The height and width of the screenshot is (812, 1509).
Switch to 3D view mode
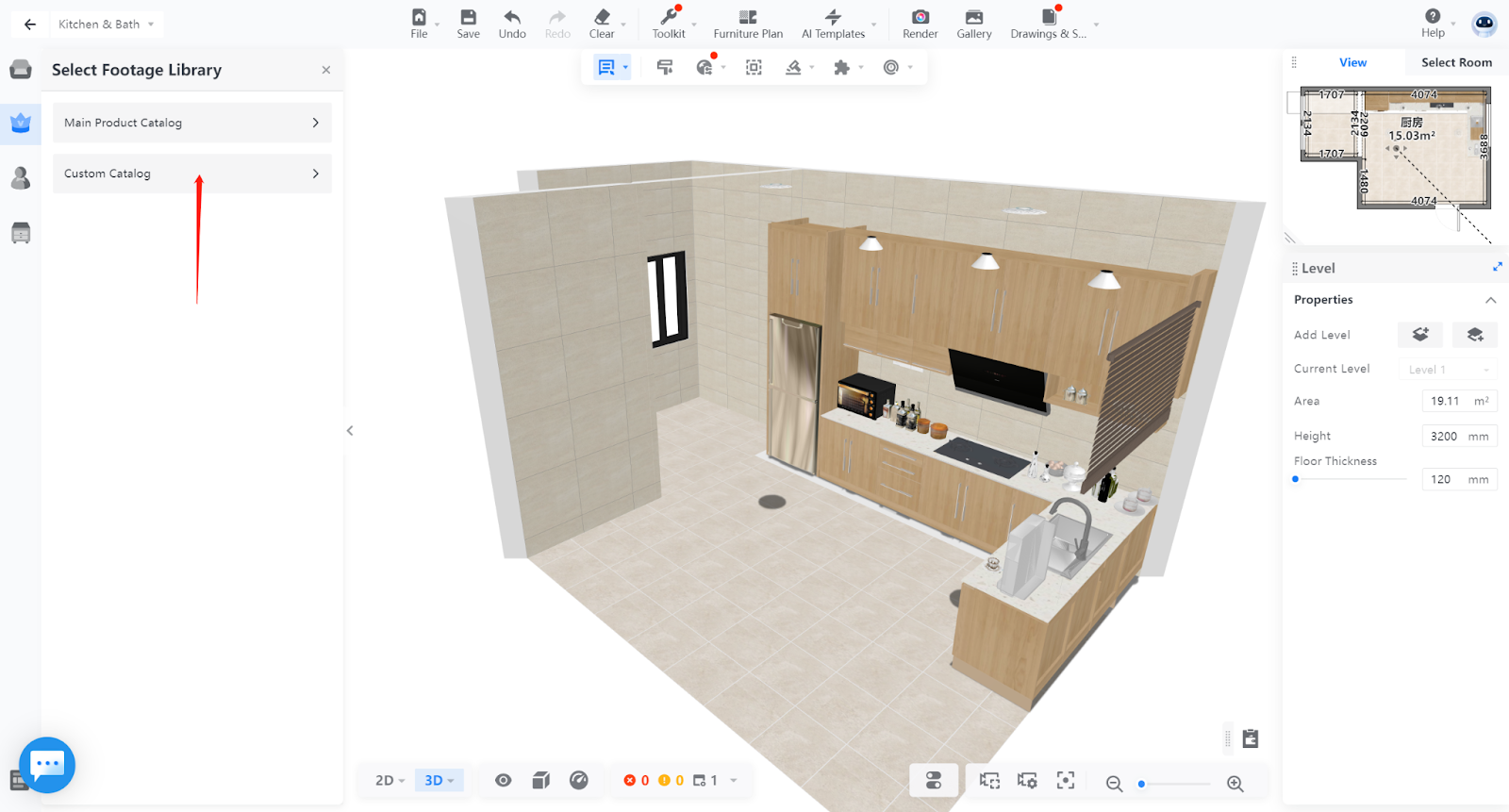[439, 780]
